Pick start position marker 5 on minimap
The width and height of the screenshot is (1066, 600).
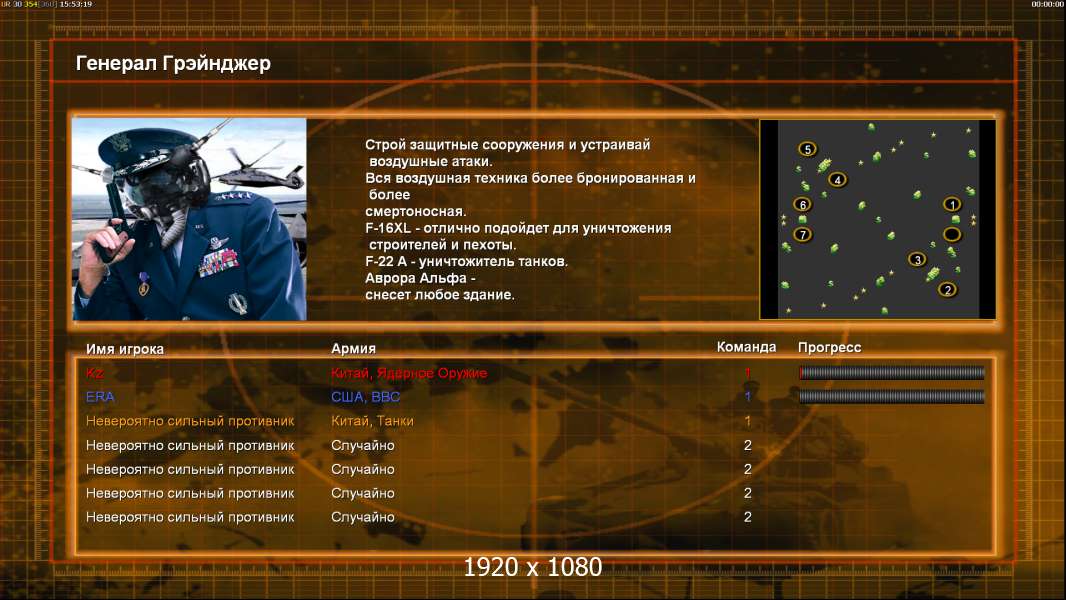pyautogui.click(x=807, y=149)
